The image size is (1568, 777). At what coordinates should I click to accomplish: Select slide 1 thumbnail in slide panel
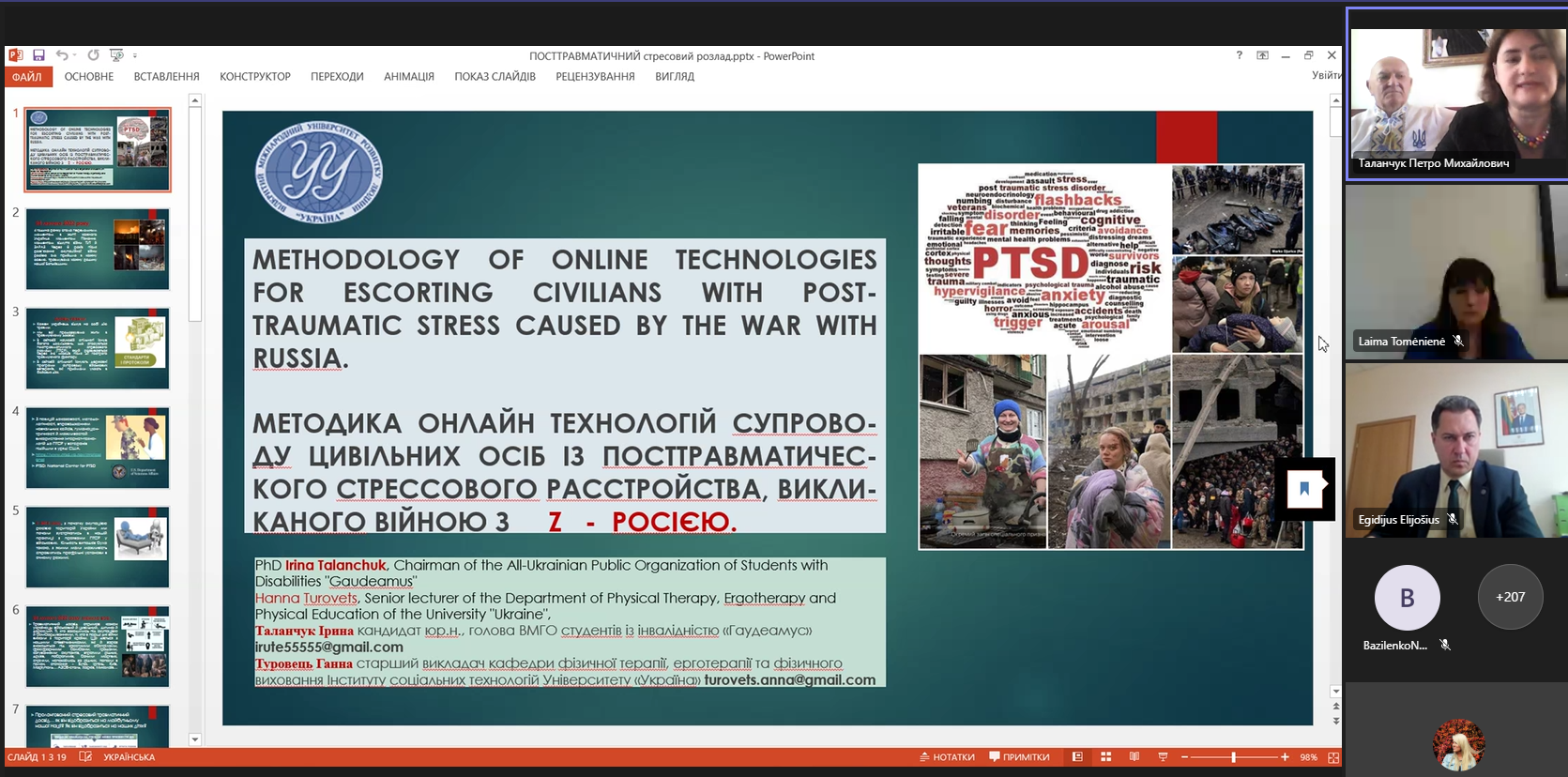click(98, 149)
